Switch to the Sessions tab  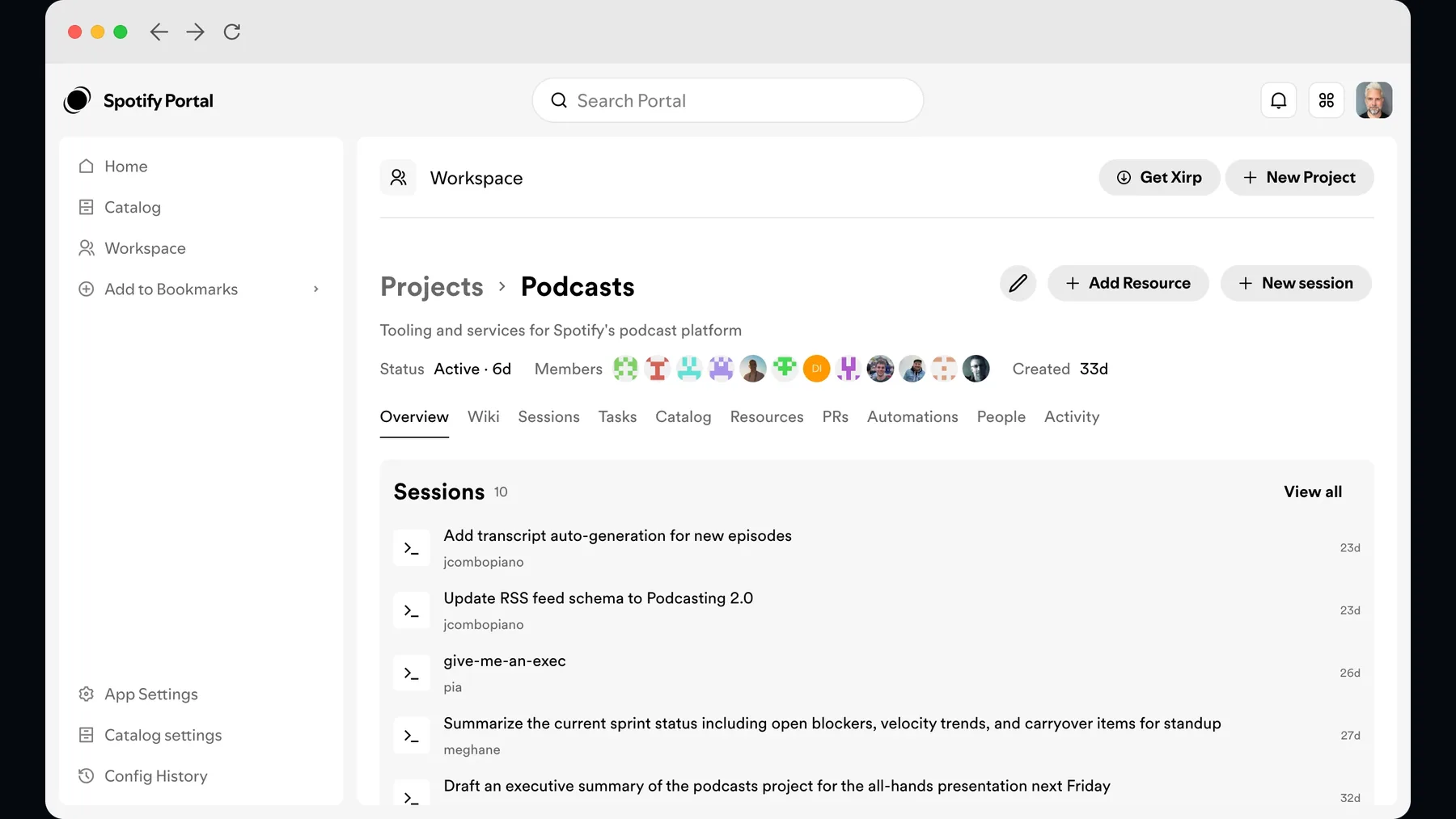pyautogui.click(x=549, y=417)
